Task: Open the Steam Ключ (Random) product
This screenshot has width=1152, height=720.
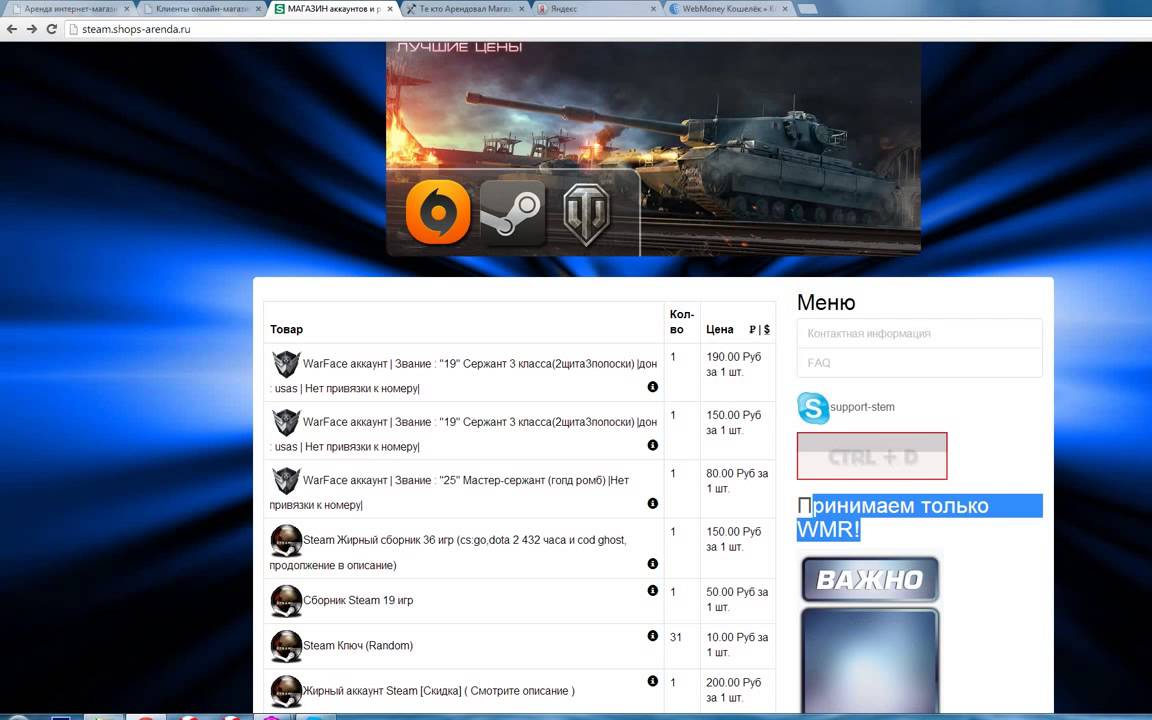Action: pyautogui.click(x=358, y=646)
